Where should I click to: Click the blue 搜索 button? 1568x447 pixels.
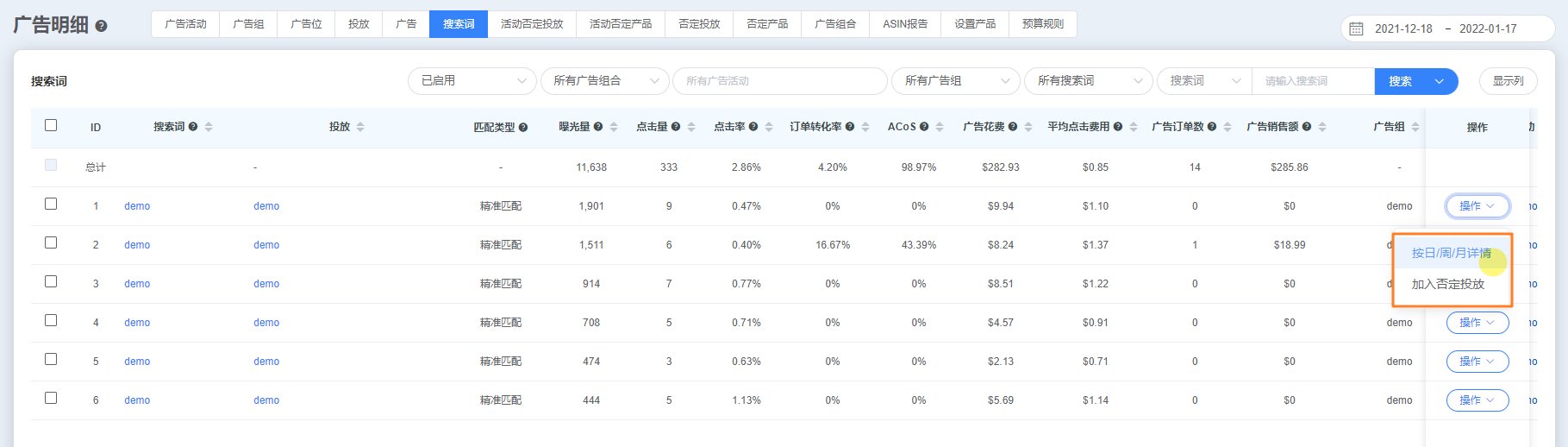coord(1401,81)
